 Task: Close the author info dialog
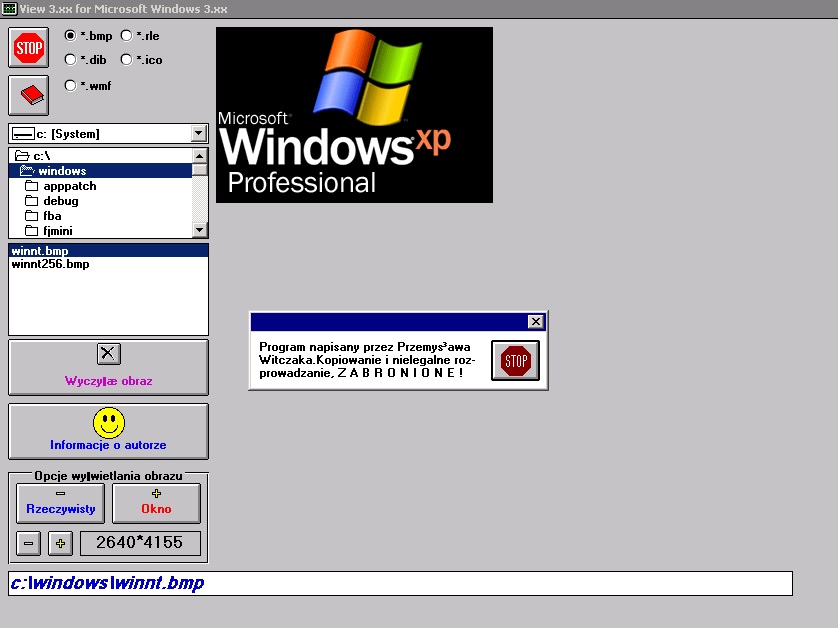536,321
